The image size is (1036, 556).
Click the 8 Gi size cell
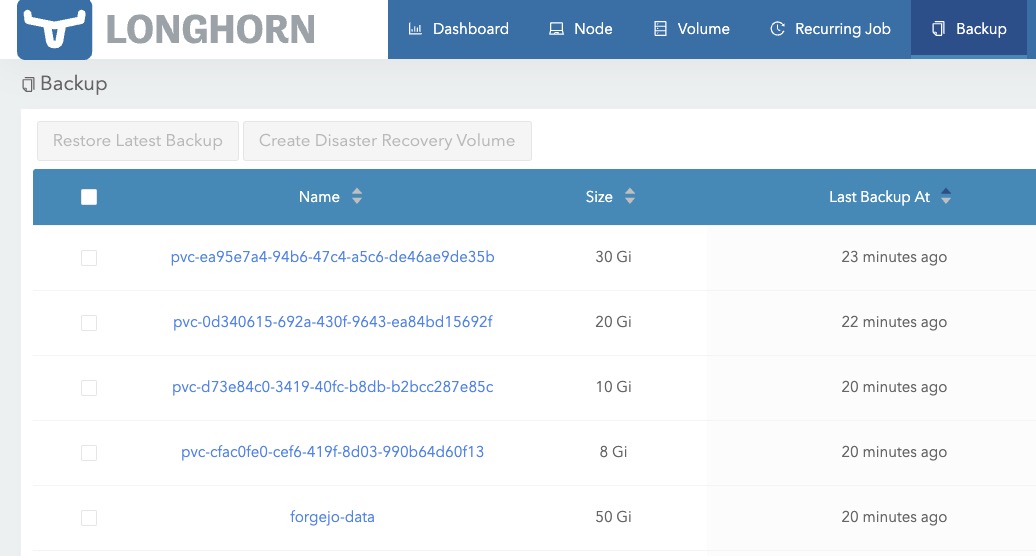[x=613, y=452]
